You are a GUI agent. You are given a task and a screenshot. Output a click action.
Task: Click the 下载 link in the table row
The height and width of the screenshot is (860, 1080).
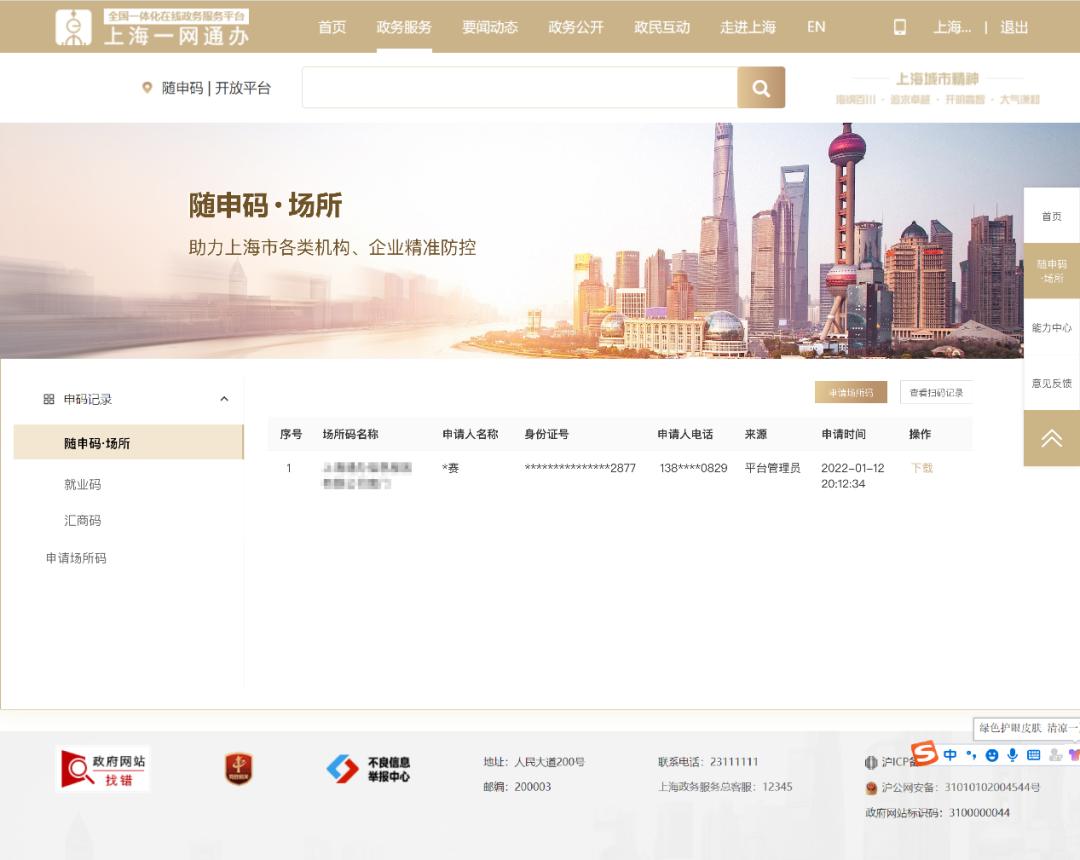click(x=920, y=468)
